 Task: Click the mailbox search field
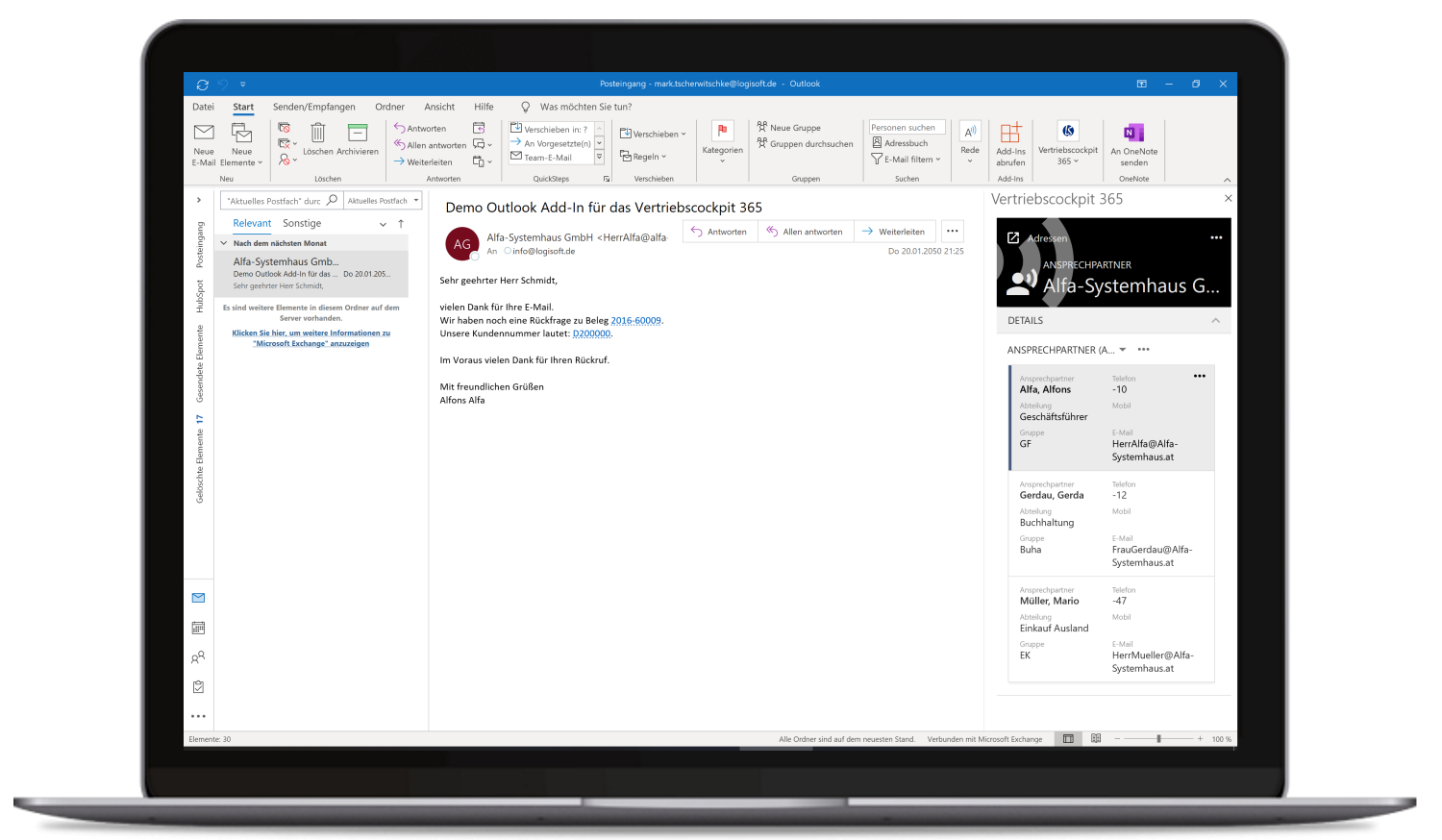click(x=281, y=201)
